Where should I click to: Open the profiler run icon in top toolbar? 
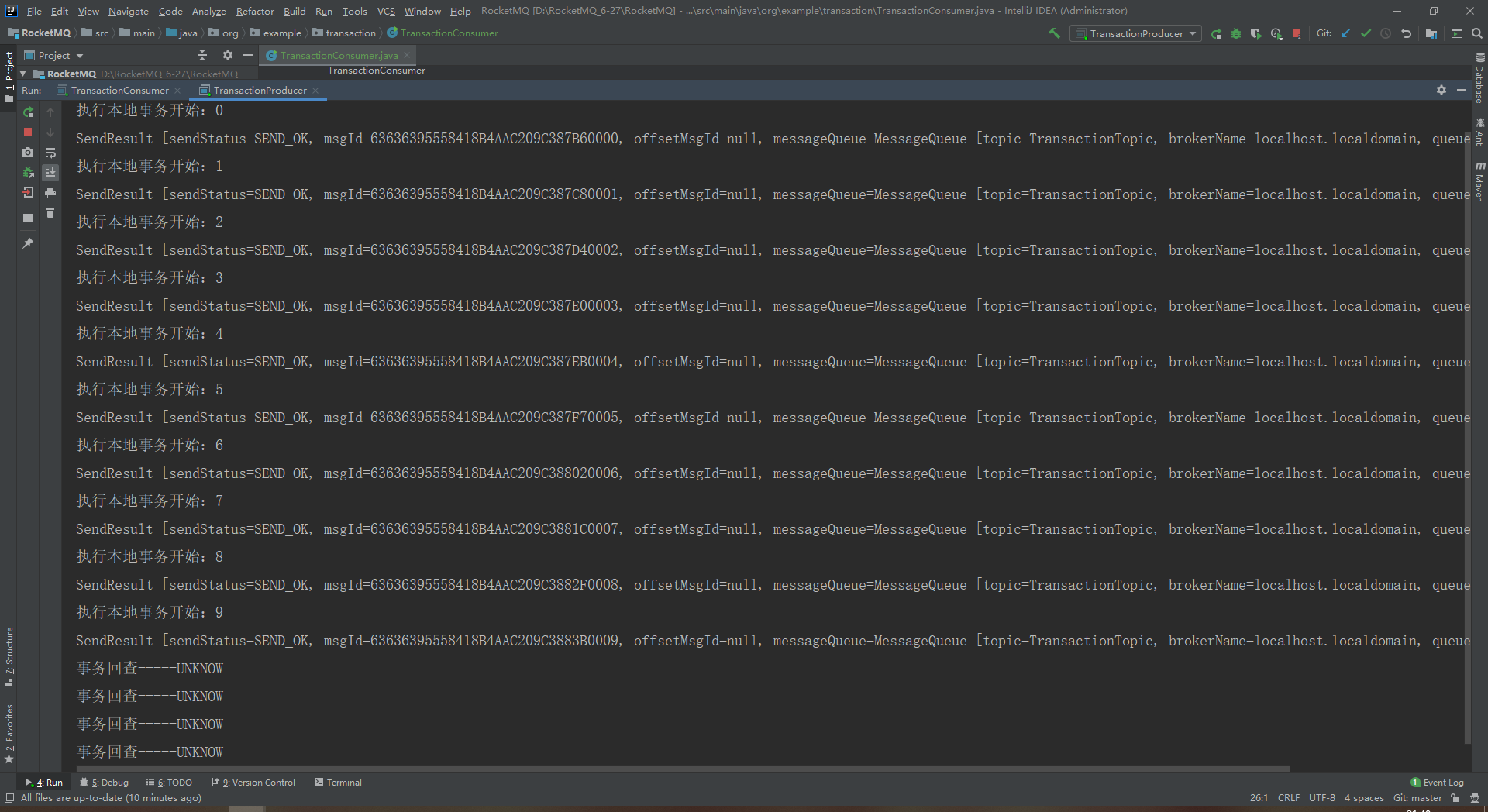(x=1276, y=33)
